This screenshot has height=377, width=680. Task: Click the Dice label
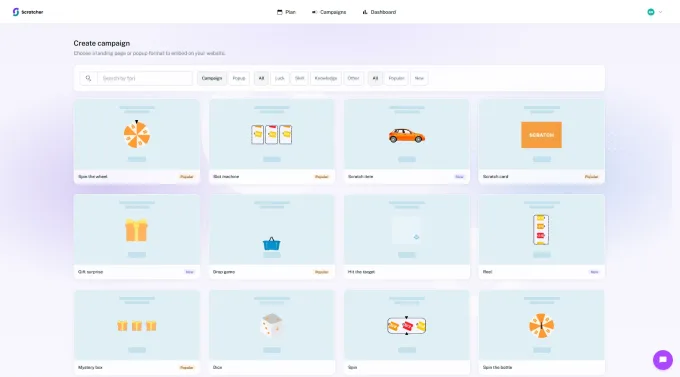217,367
